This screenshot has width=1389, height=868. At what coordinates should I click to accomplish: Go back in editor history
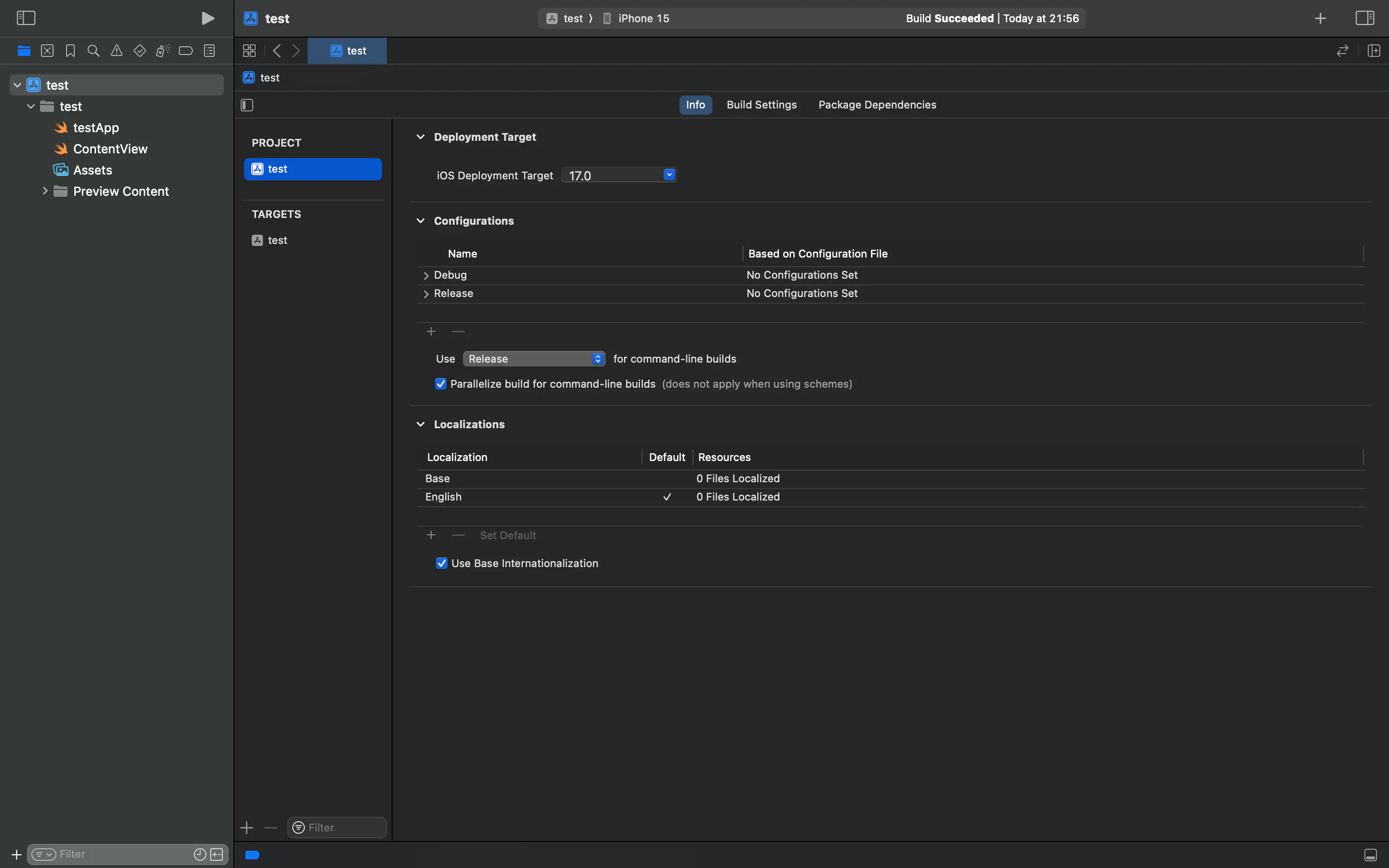(x=277, y=51)
